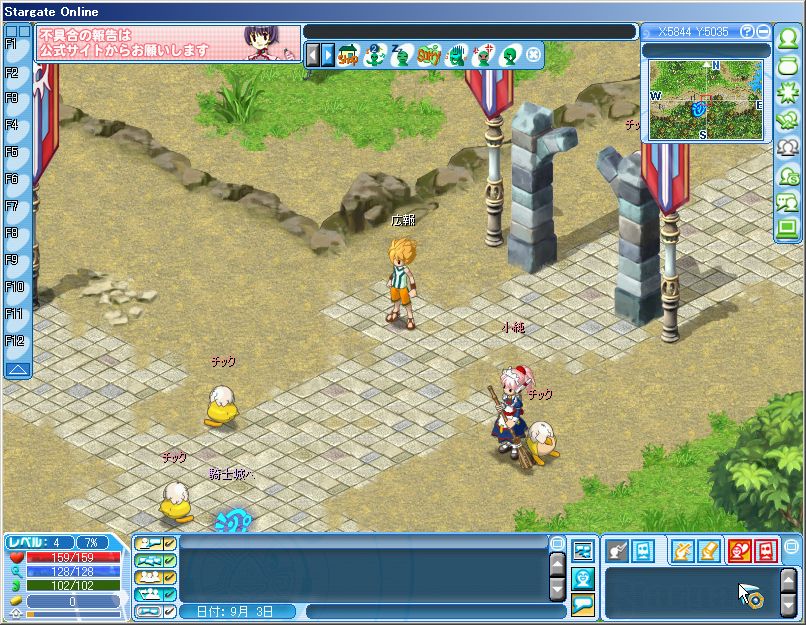The image size is (806, 625).
Task: Select the waving hand emote
Action: tap(455, 54)
